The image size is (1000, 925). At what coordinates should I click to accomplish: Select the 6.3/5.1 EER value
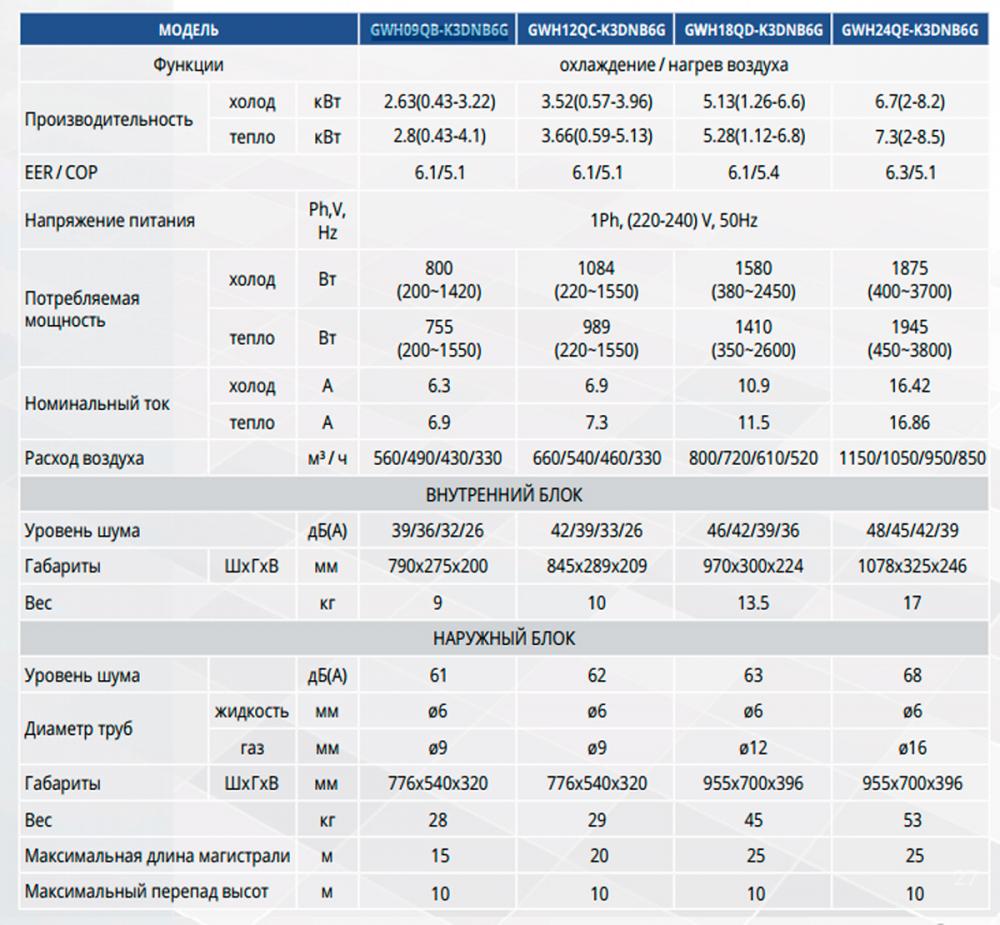tap(911, 172)
